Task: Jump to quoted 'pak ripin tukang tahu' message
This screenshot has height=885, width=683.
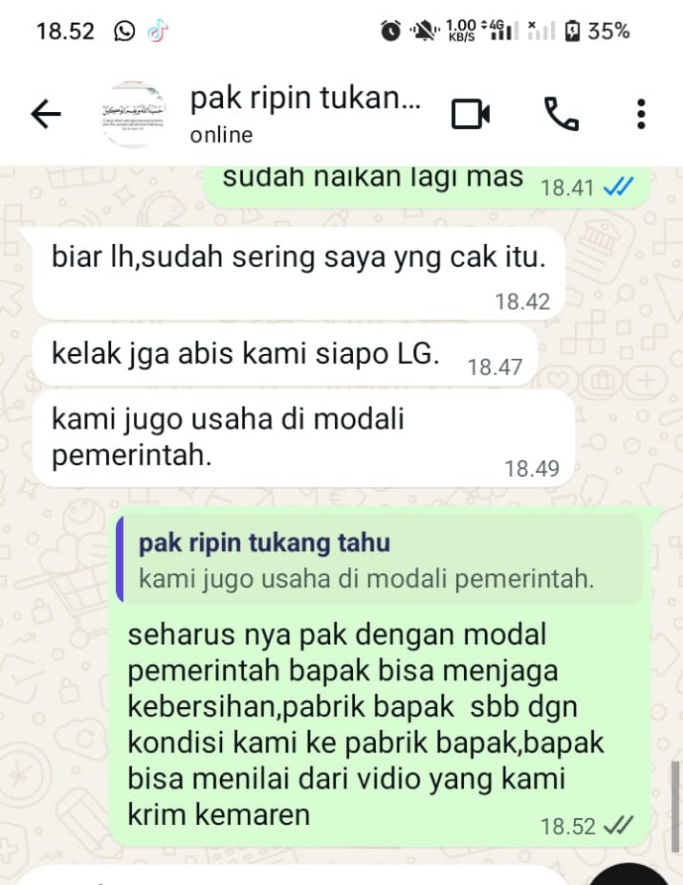Action: pyautogui.click(x=379, y=560)
